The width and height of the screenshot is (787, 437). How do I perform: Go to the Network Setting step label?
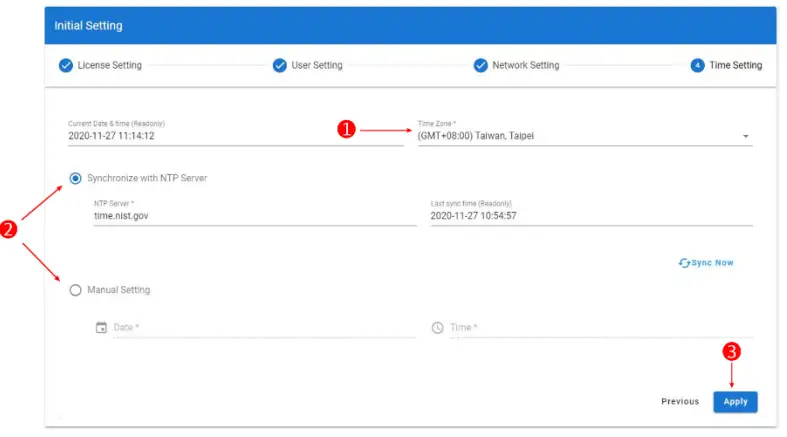(x=526, y=65)
